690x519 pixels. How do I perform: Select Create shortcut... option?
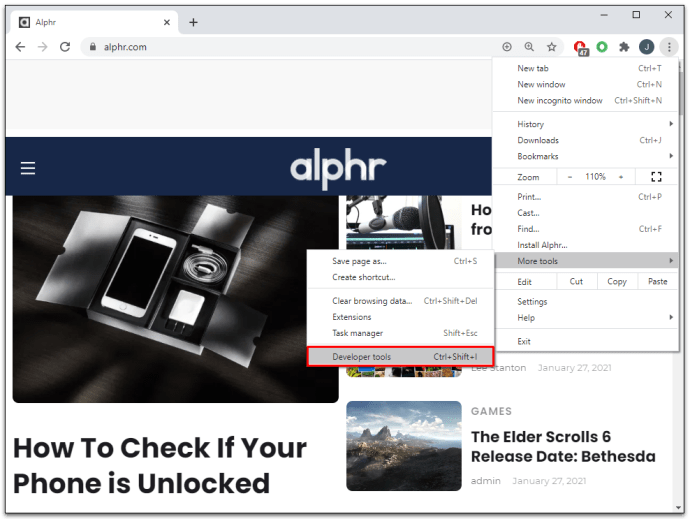(x=400, y=277)
